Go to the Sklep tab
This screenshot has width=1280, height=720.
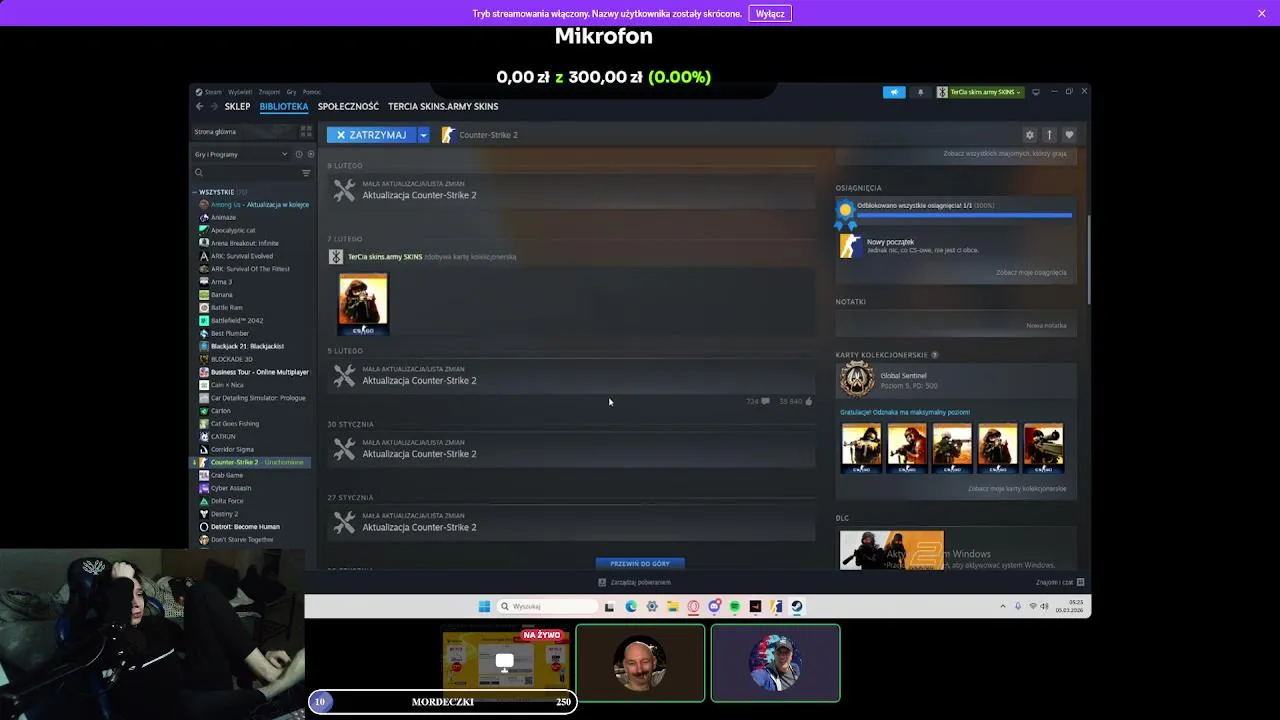click(237, 106)
